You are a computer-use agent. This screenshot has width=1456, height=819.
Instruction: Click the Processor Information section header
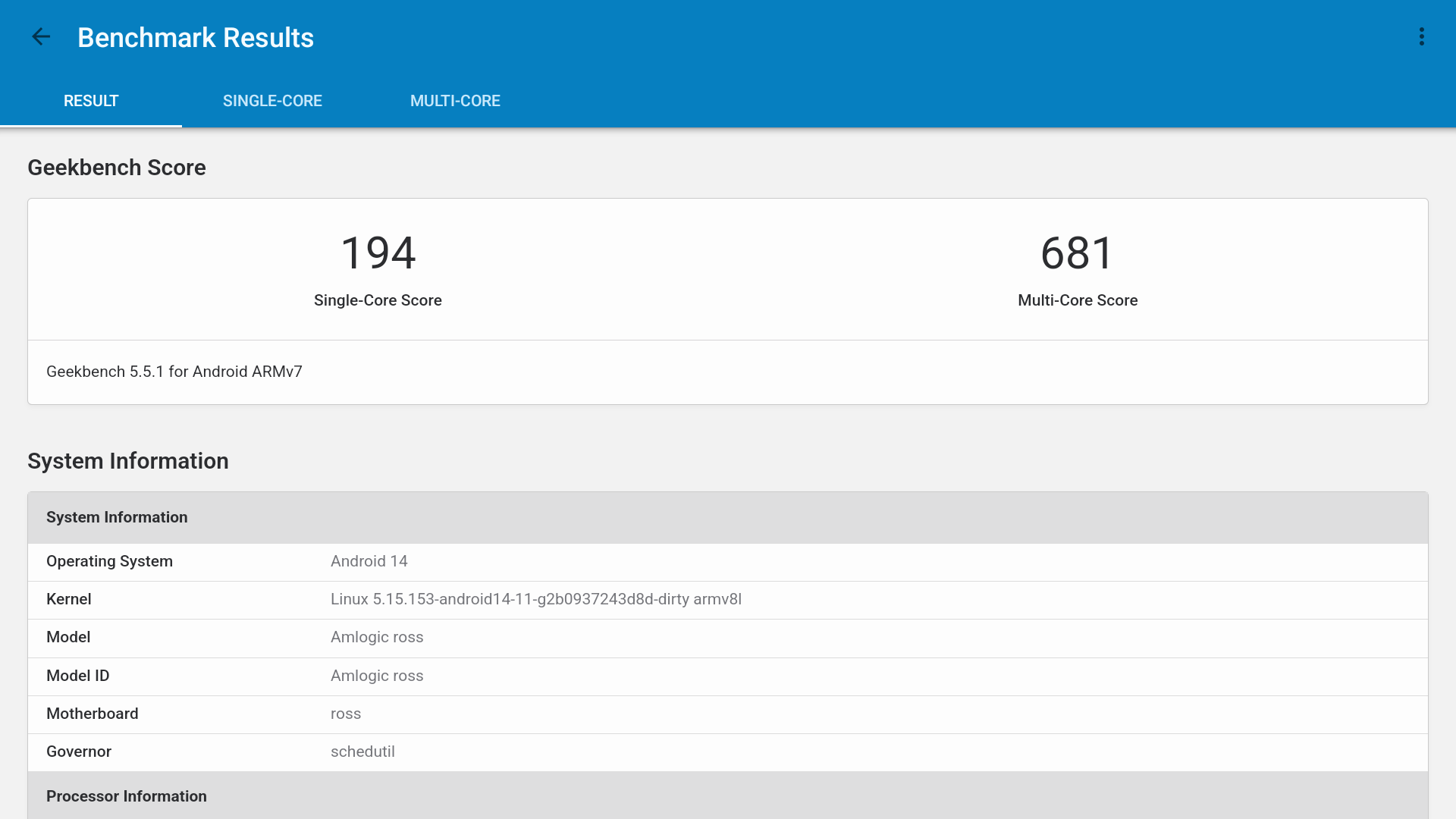[127, 796]
